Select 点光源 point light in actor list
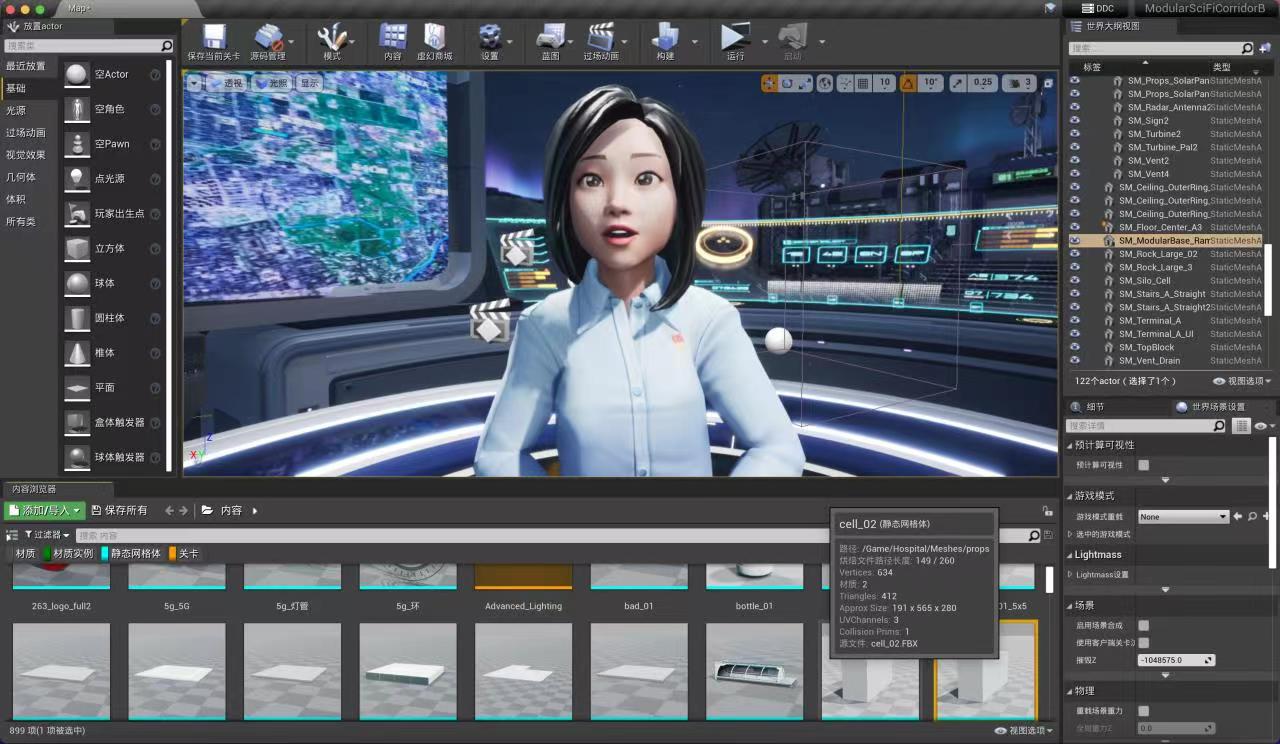Image resolution: width=1280 pixels, height=744 pixels. coord(109,179)
